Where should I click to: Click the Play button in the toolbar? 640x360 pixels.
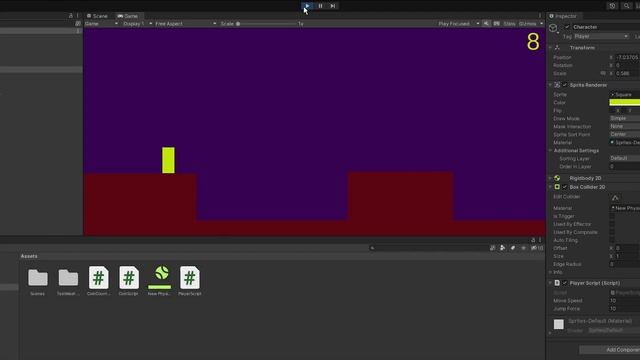tap(307, 6)
